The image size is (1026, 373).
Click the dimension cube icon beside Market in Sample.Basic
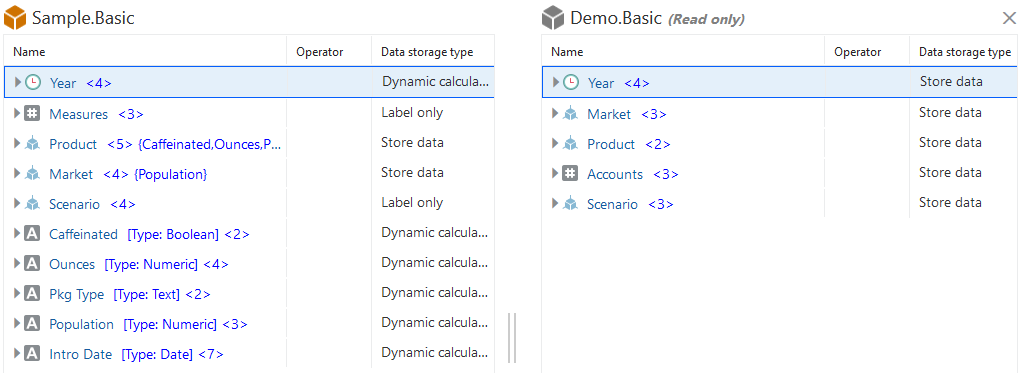(x=32, y=173)
